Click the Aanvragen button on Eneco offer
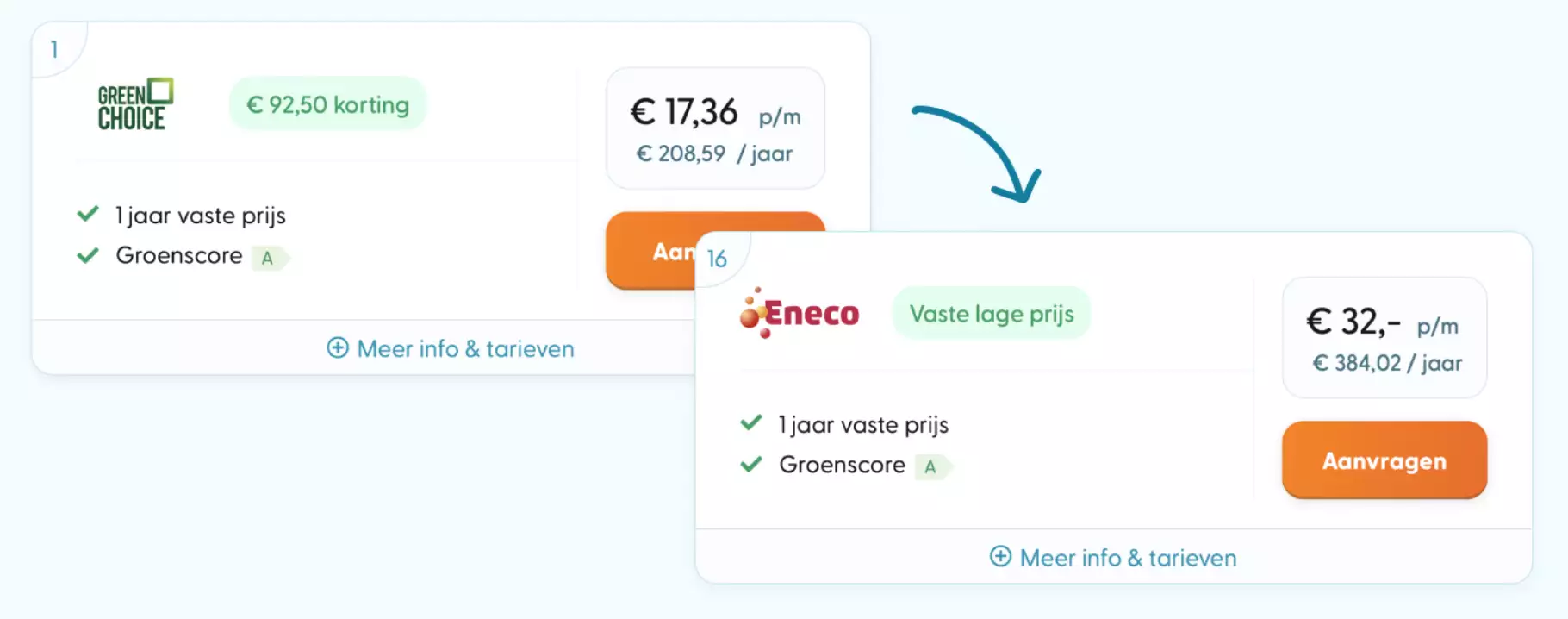The width and height of the screenshot is (1568, 619). point(1384,460)
